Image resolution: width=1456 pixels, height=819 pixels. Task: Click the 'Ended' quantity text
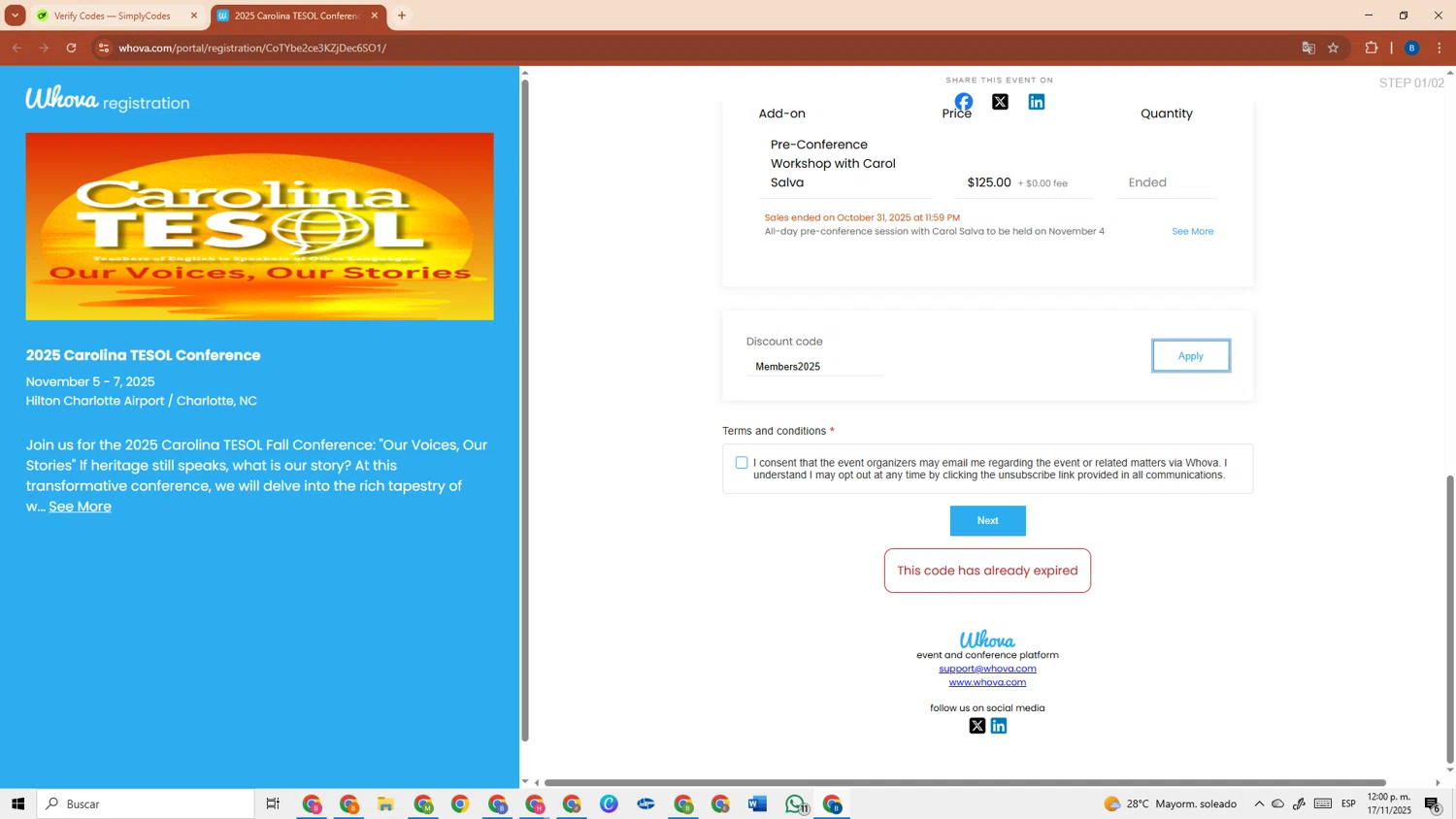point(1147,182)
